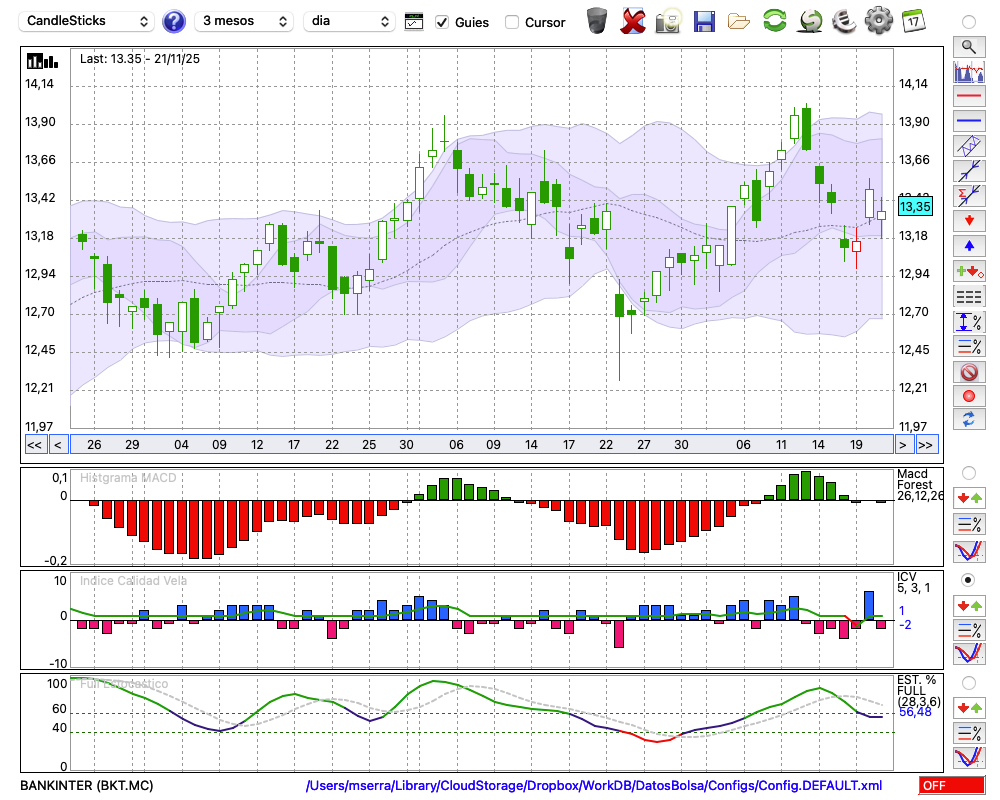
Task: Uncheck the Guies checkbox
Action: coord(442,22)
